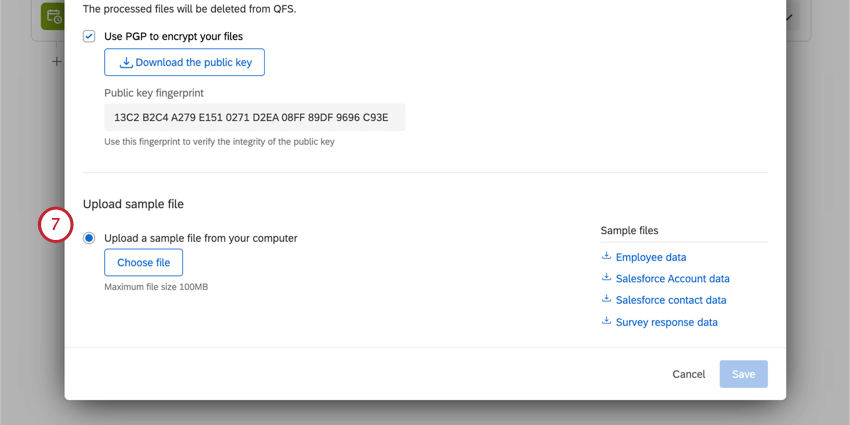Click the Save button
This screenshot has height=425, width=850.
pos(744,374)
